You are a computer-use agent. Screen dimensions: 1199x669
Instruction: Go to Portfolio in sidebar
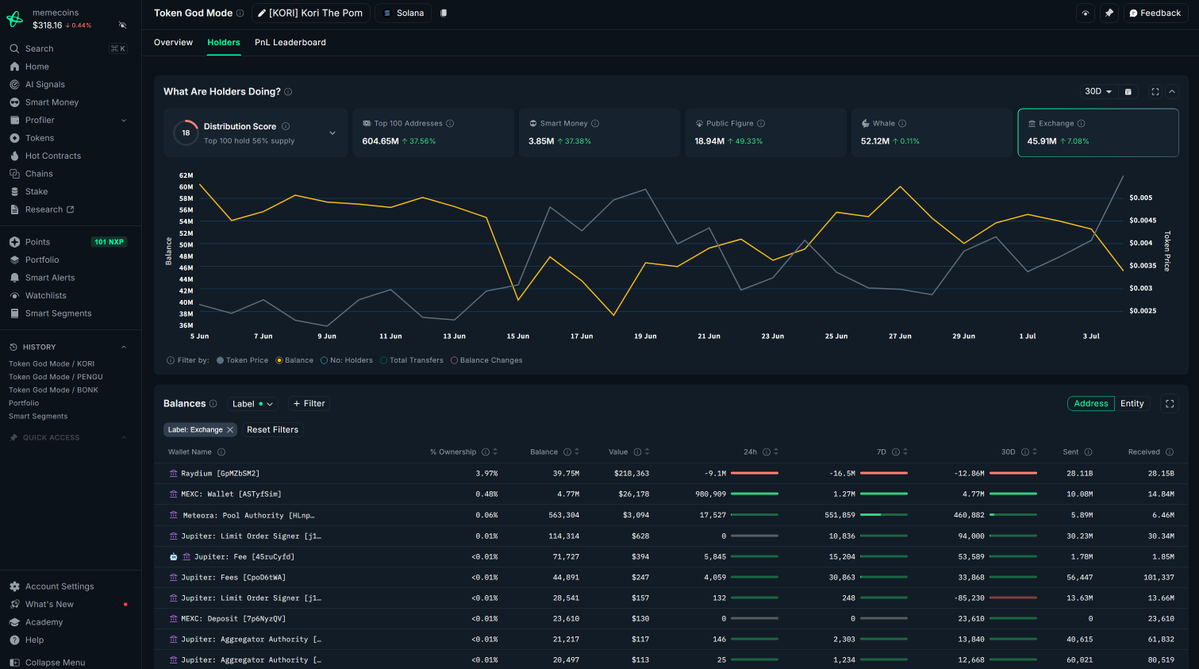point(41,260)
